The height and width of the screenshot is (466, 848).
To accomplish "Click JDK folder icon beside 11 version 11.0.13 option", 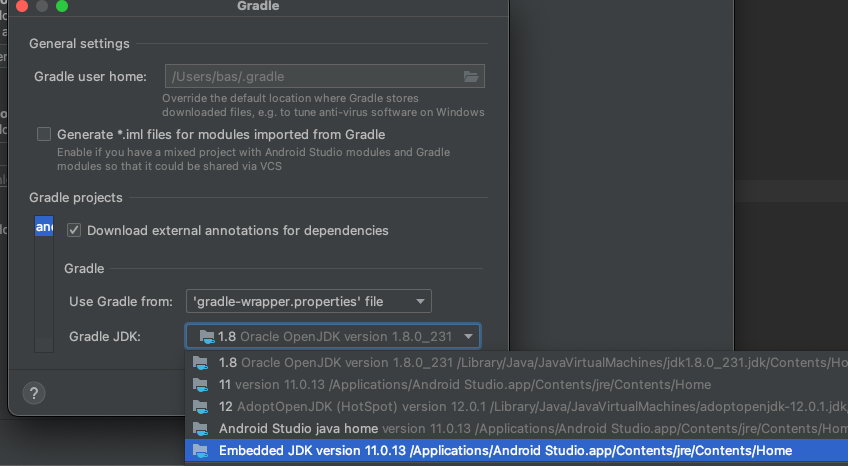I will (x=201, y=385).
